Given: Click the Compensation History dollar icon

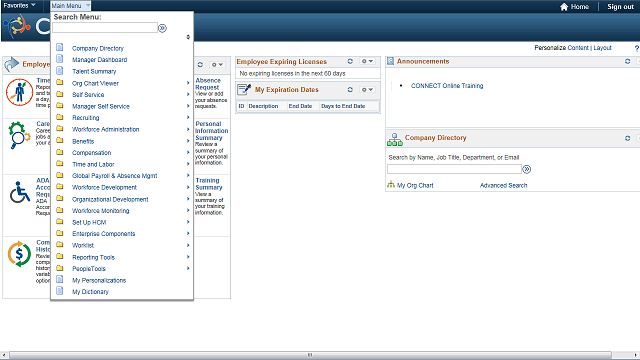Looking at the screenshot, I should coord(19,254).
